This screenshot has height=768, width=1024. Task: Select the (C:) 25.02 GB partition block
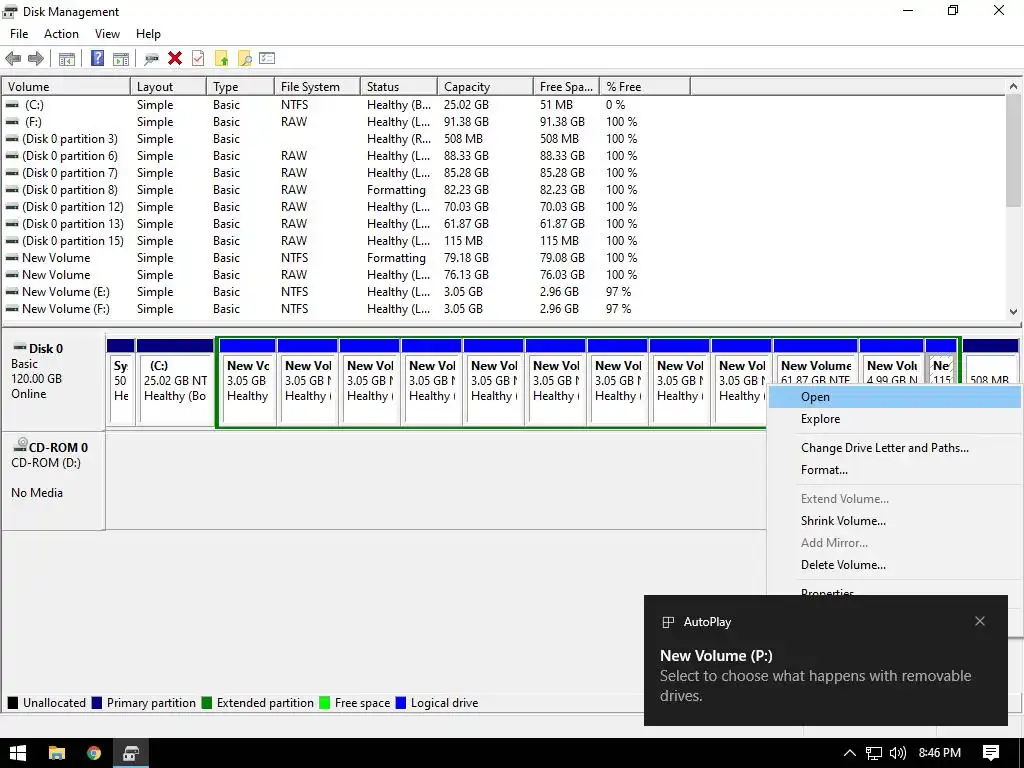[x=175, y=382]
